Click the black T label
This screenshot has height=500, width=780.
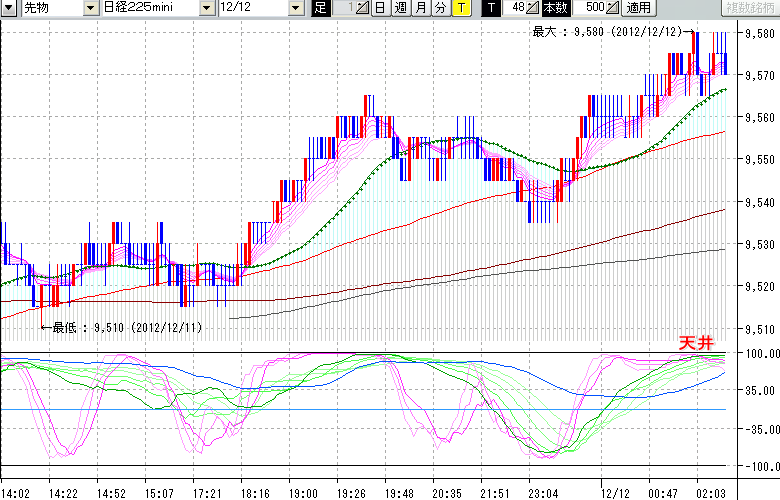coord(490,8)
